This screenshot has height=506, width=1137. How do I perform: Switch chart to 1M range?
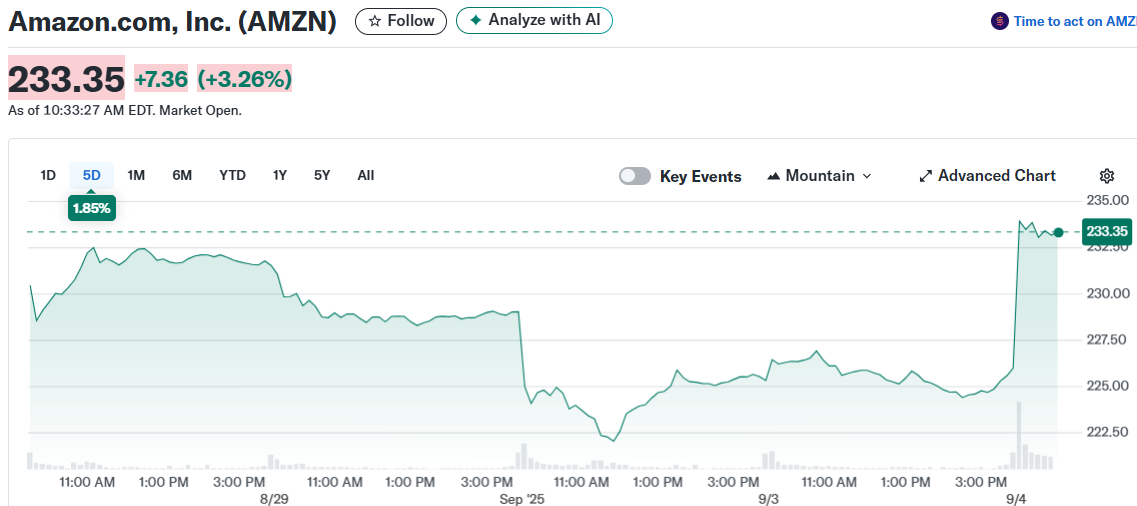(x=136, y=175)
